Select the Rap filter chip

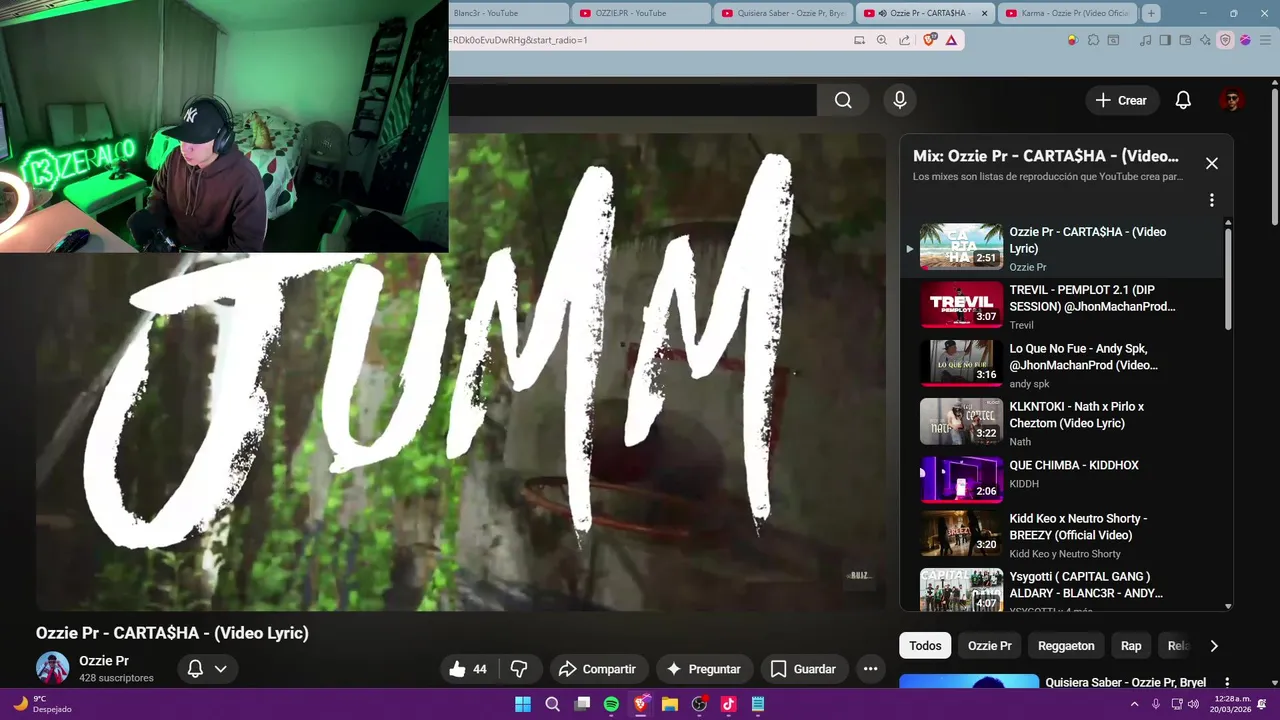pyautogui.click(x=1131, y=646)
